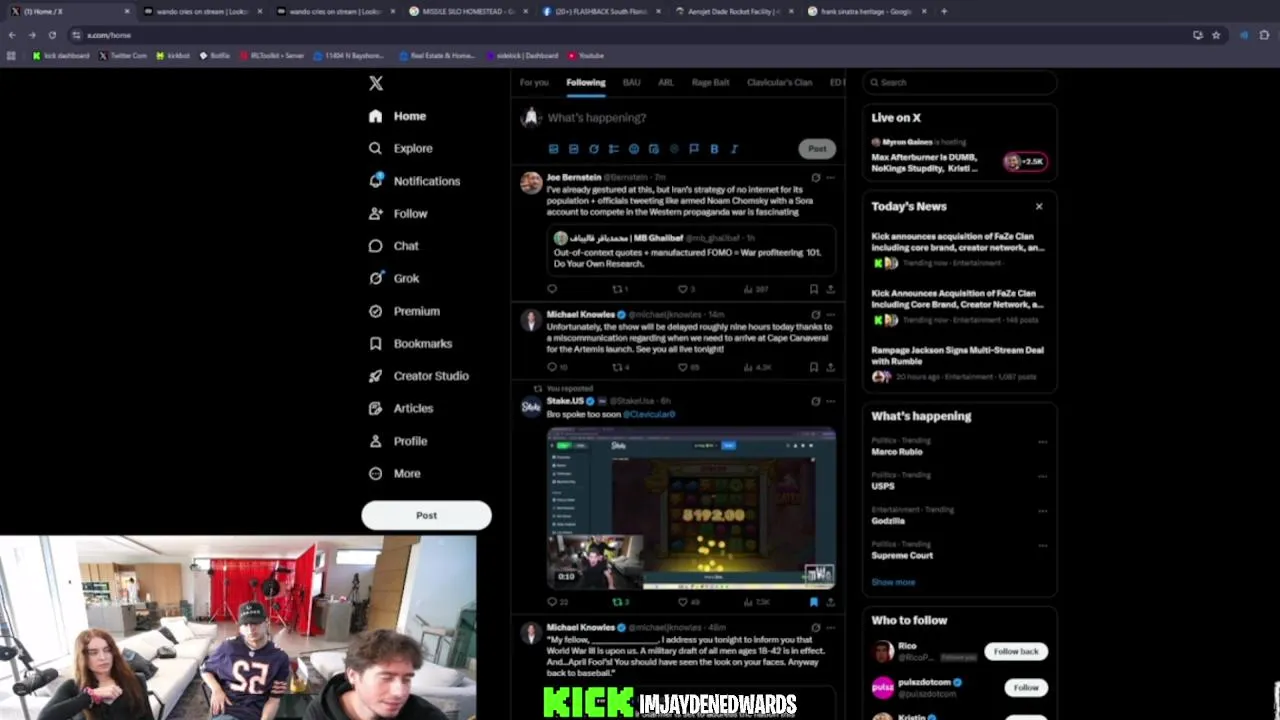Image resolution: width=1280 pixels, height=720 pixels.
Task: Bookmark Joe Bernstein's post
Action: tap(814, 289)
